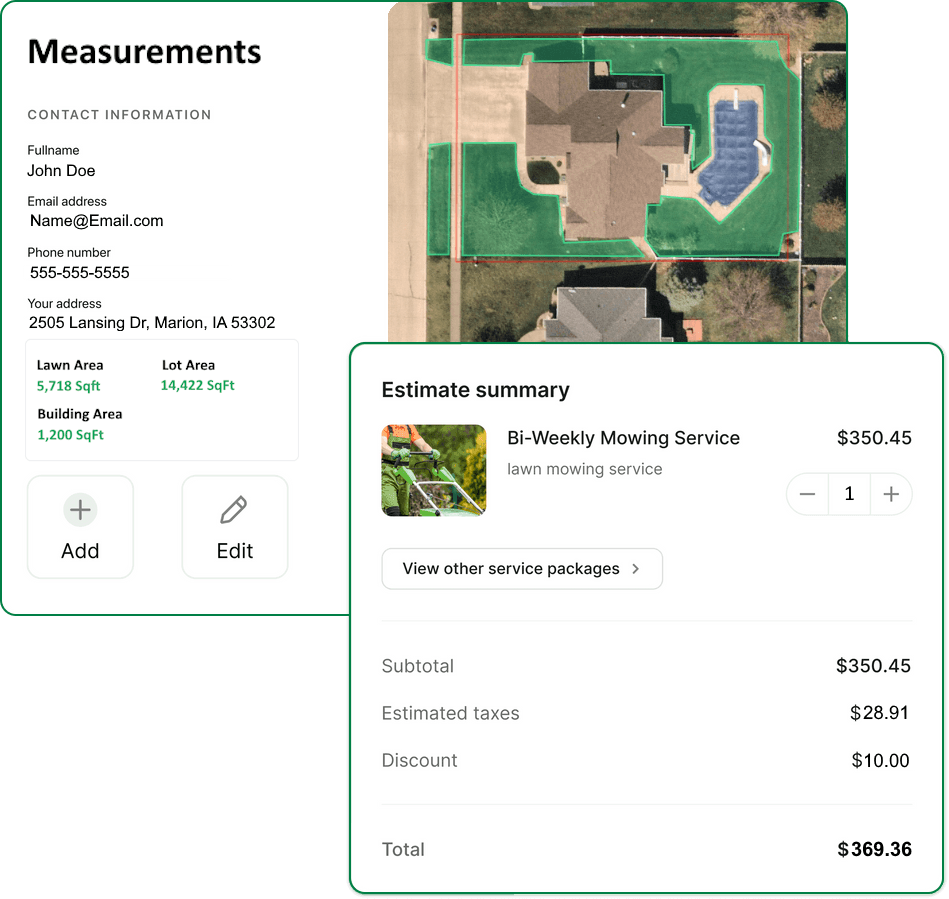Click the quantity value between stepper buttons
This screenshot has height=899, width=949.
tap(849, 494)
